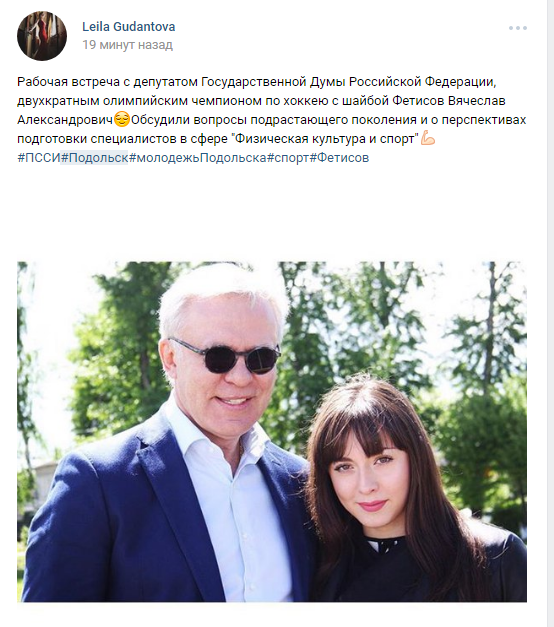Open the post options three-dot menu
This screenshot has height=627, width=554.
(x=518, y=28)
